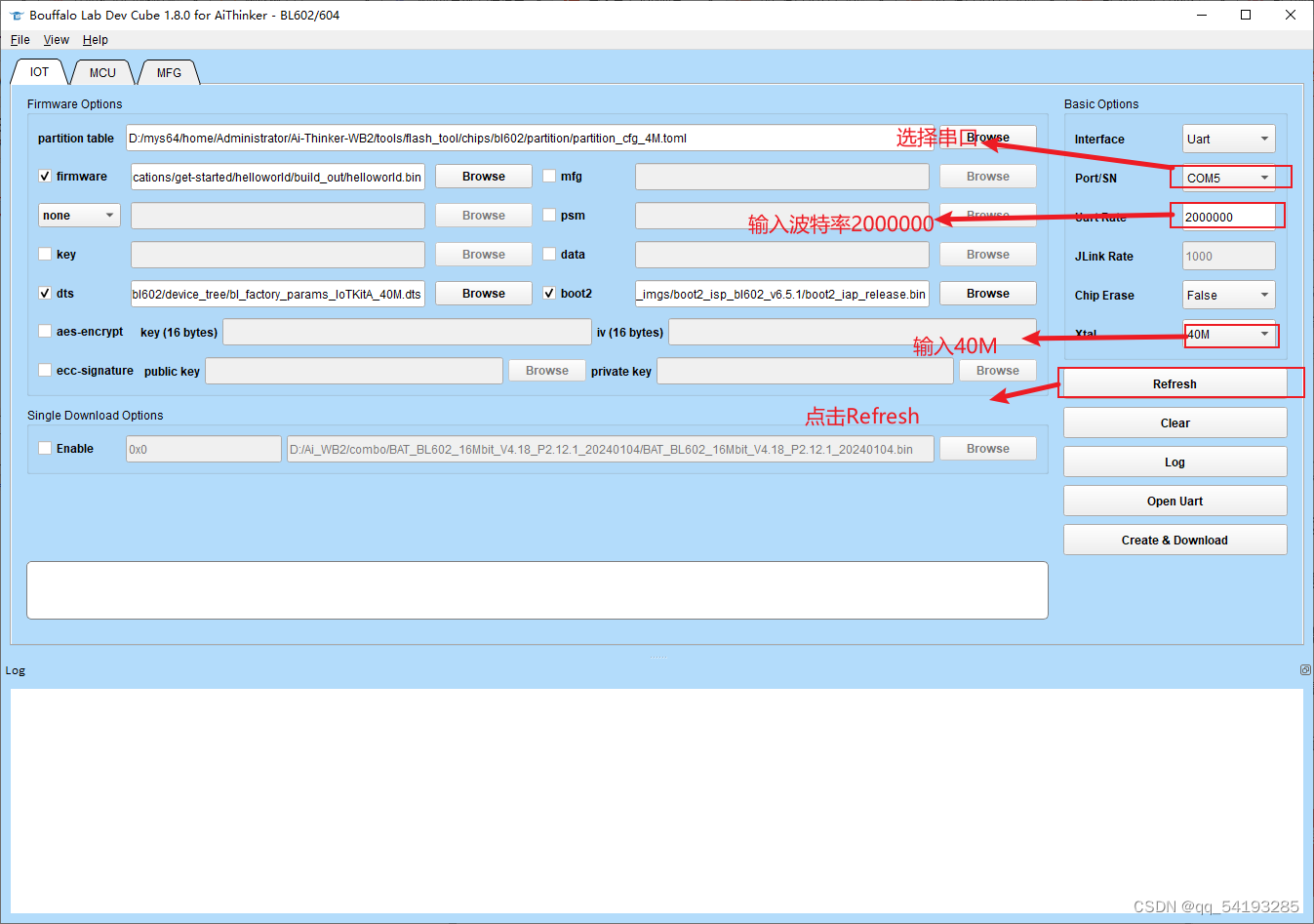The width and height of the screenshot is (1314, 924).
Task: Browse for the partition table file
Action: tap(988, 138)
